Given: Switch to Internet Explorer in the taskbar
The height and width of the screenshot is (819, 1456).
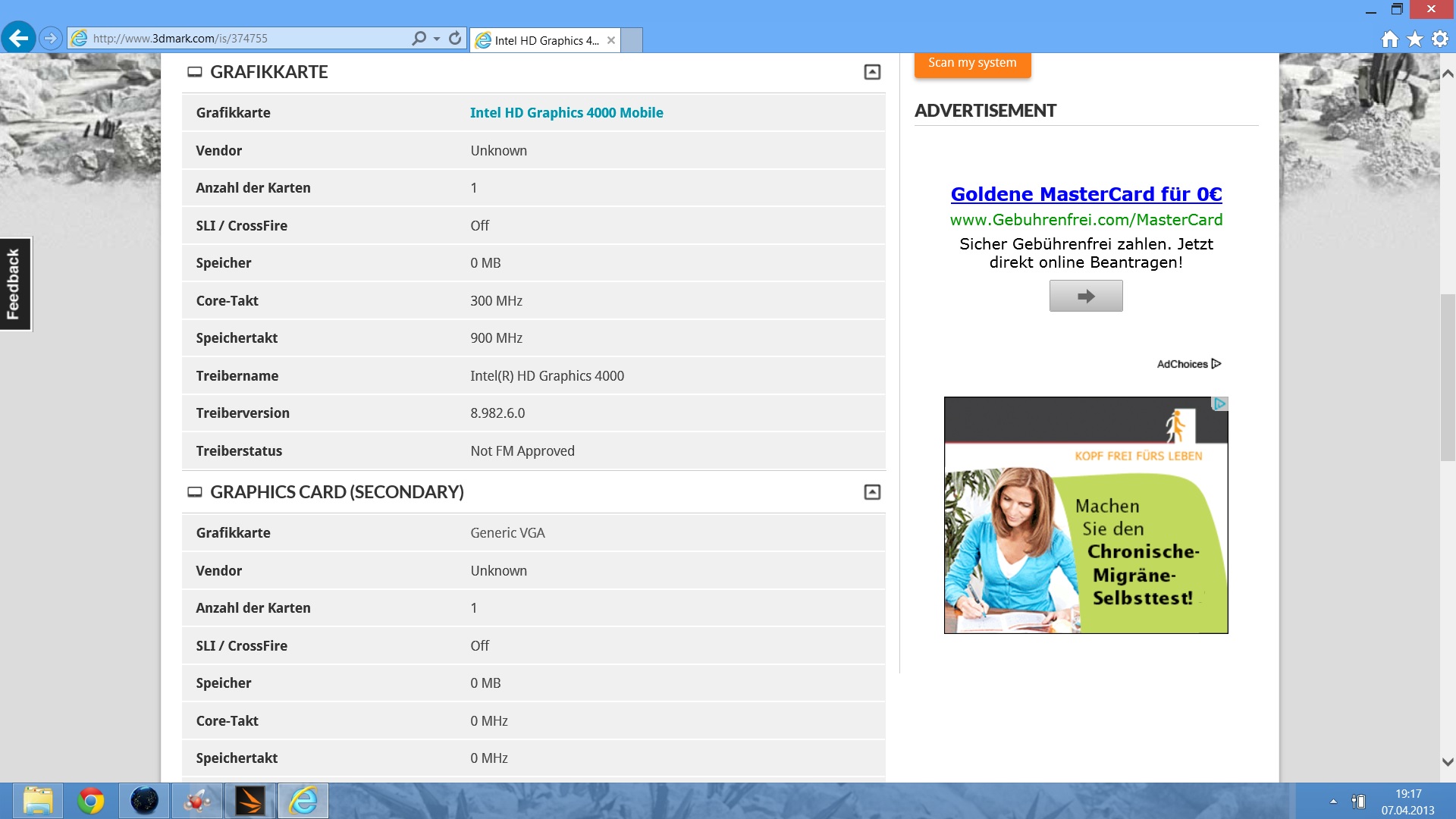Looking at the screenshot, I should (303, 801).
